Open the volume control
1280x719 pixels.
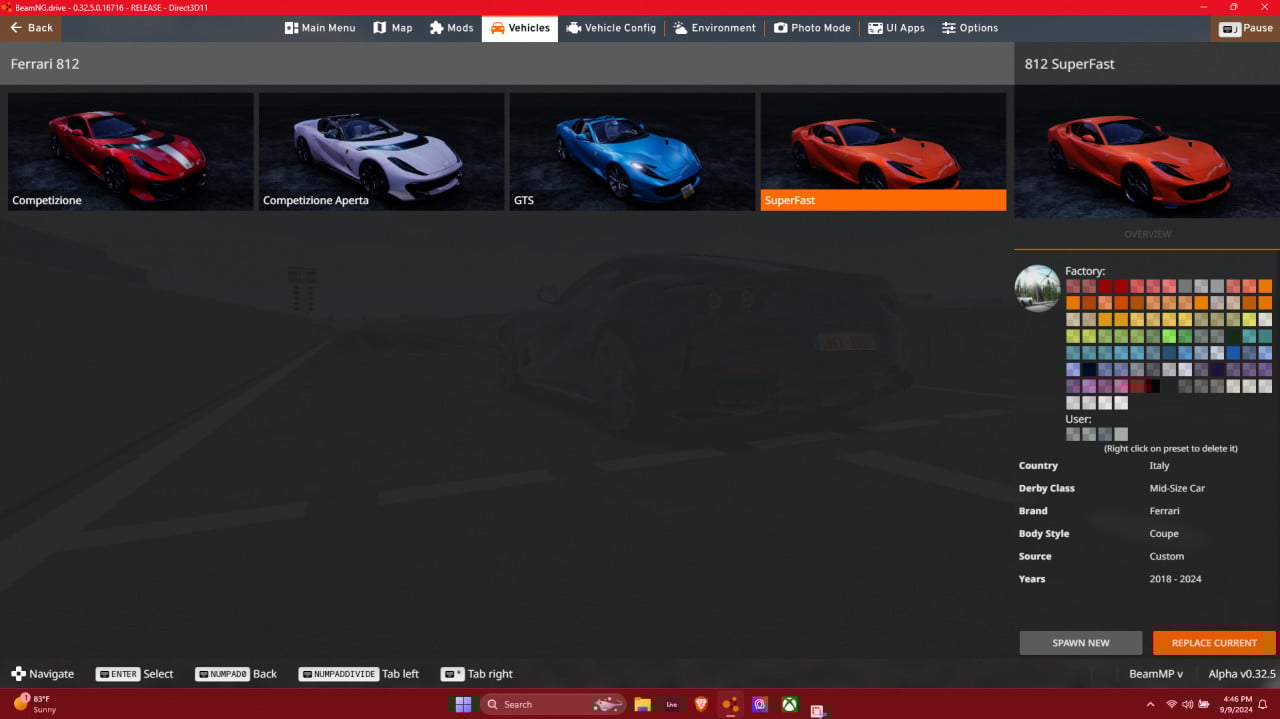[1187, 704]
